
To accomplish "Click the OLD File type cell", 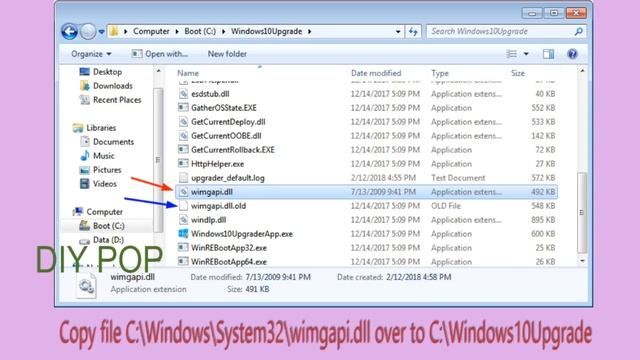I will click(x=446, y=206).
